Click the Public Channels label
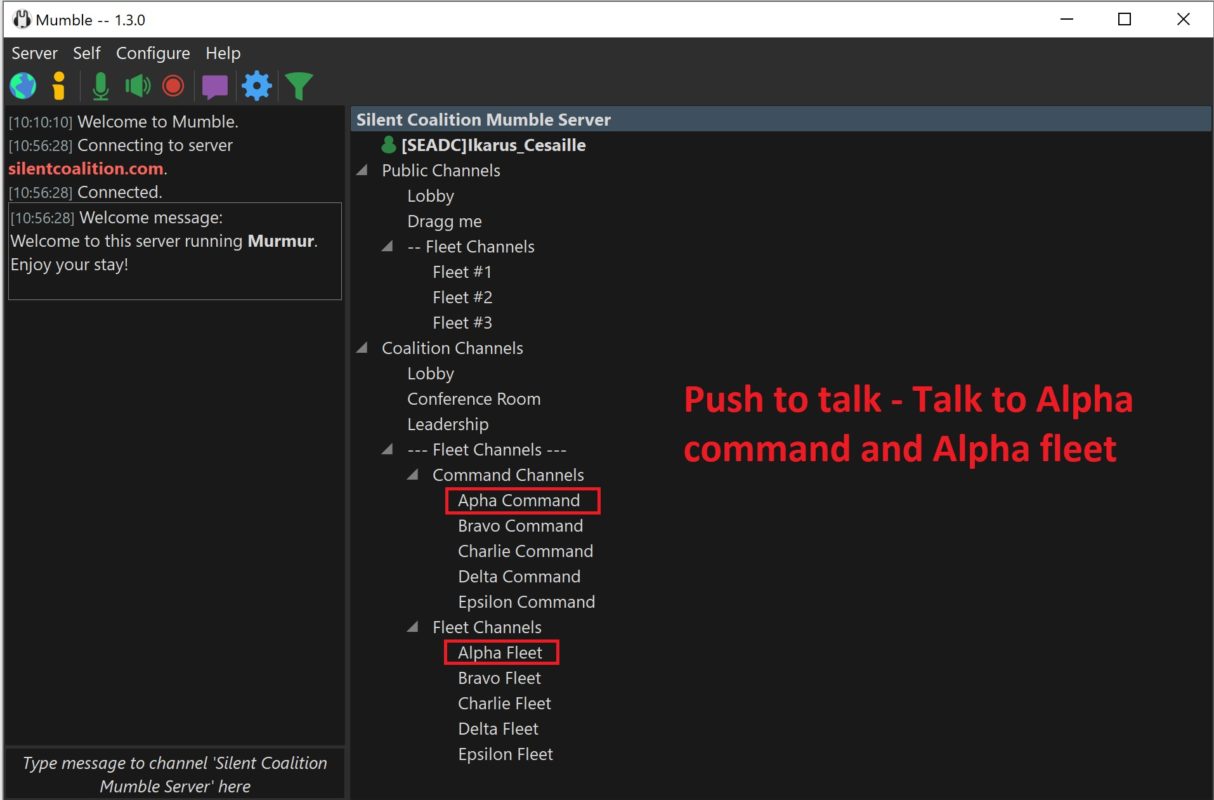Screen dimensions: 1214x800 click(x=441, y=171)
